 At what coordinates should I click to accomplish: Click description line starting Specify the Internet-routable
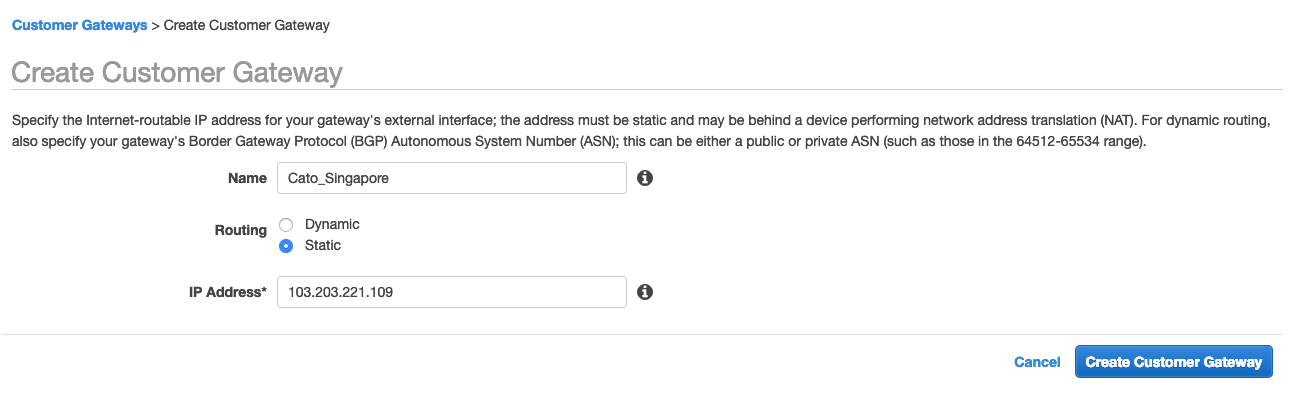(641, 120)
